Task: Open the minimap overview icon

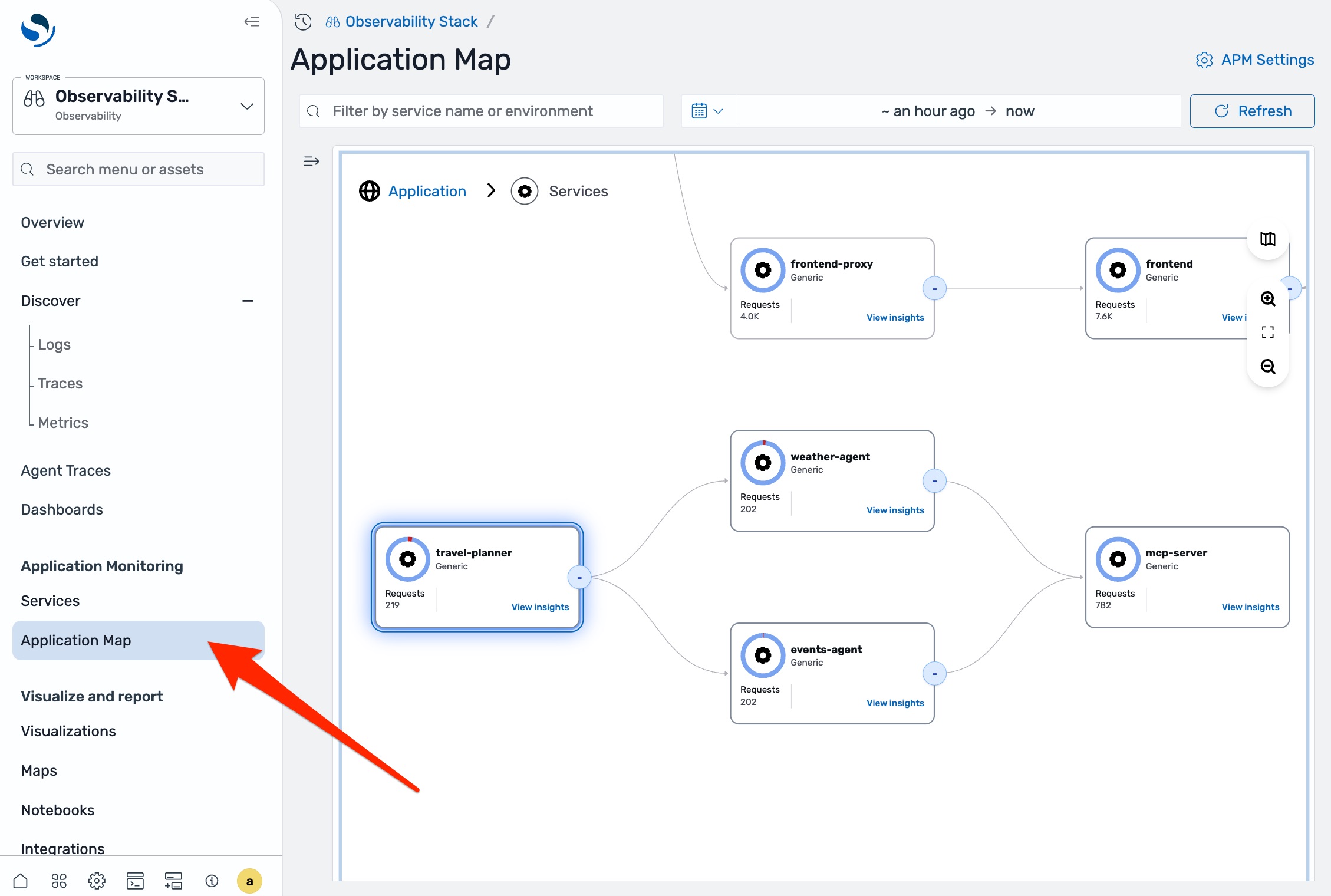Action: (x=1267, y=239)
